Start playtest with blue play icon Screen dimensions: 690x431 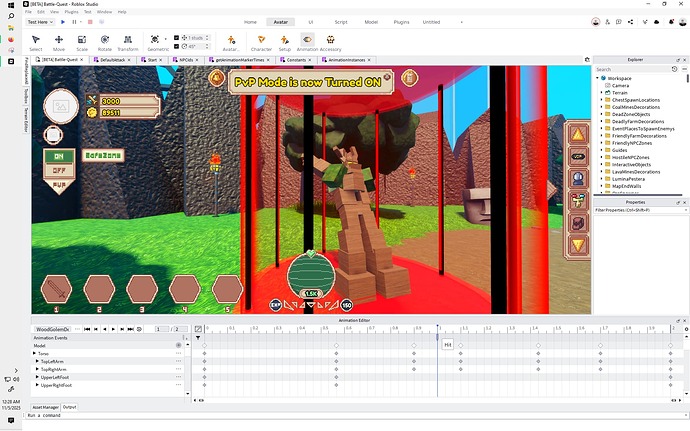point(63,22)
